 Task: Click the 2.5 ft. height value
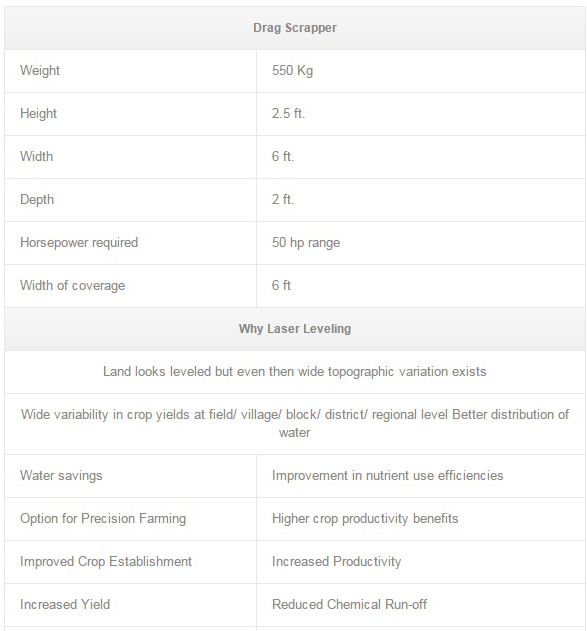(x=288, y=113)
